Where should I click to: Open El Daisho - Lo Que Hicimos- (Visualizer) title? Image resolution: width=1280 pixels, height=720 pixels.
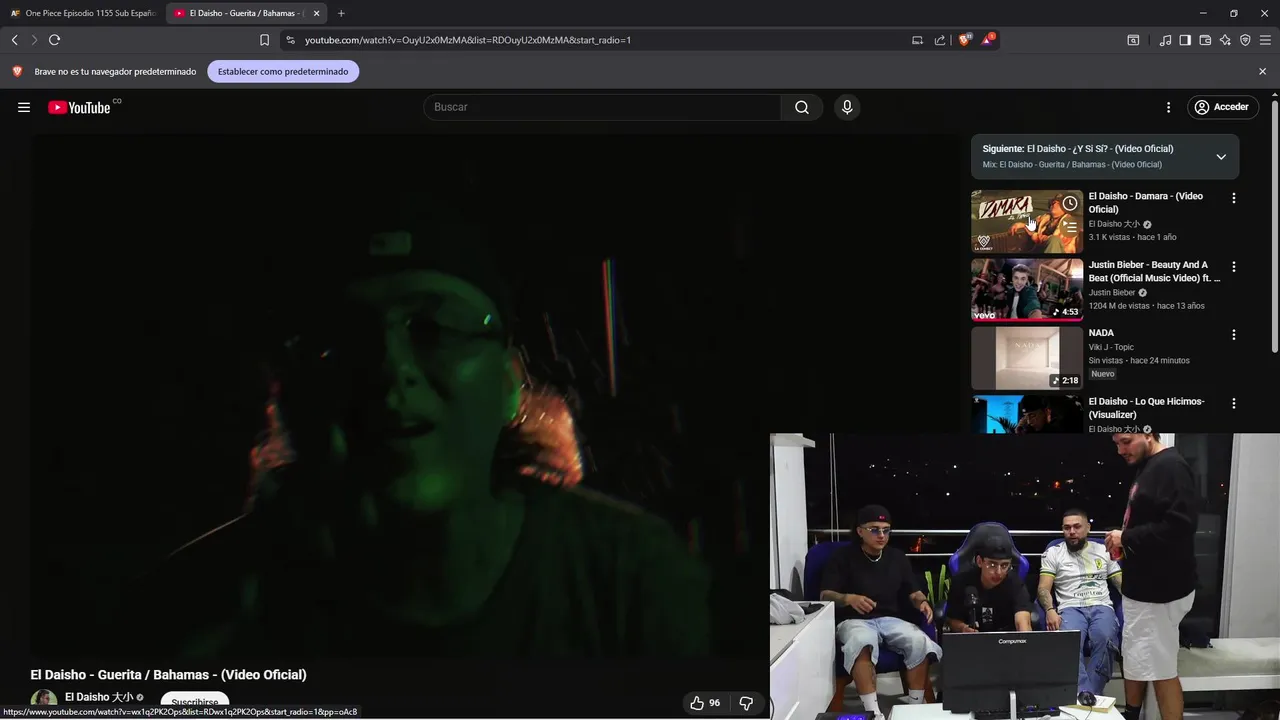click(x=1146, y=408)
